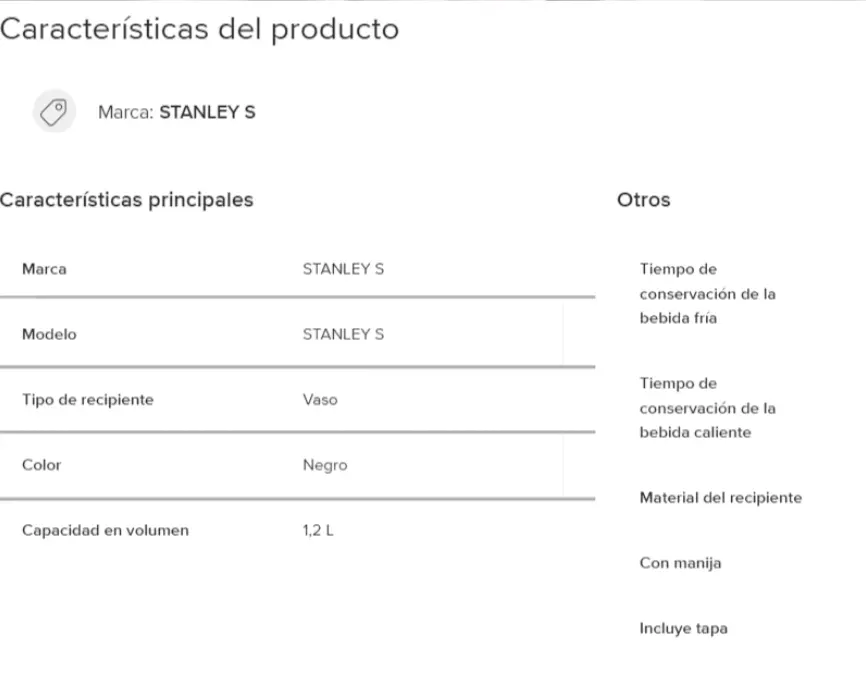Screen dimensions: 866x692
Task: Click the Tipo de recipiente label
Action: click(x=88, y=400)
